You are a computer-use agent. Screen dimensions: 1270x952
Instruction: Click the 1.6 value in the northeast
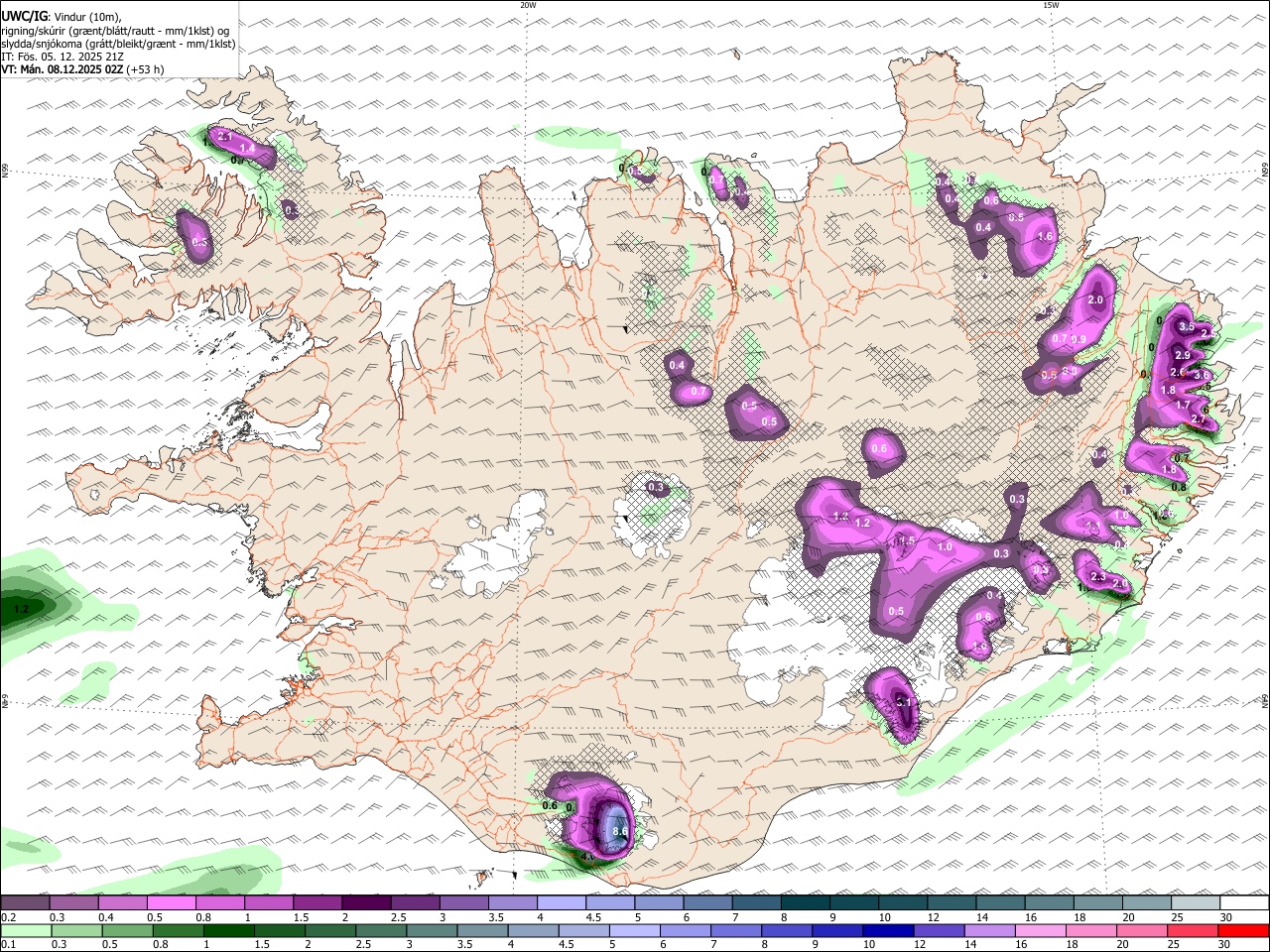1044,237
